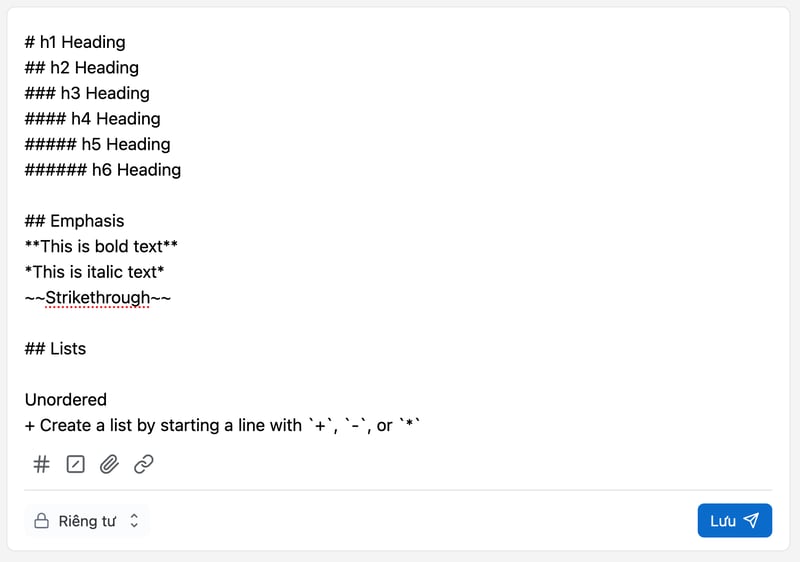This screenshot has height=562, width=800.
Task: Click the '+ Create a list' line
Action: pyautogui.click(x=222, y=426)
